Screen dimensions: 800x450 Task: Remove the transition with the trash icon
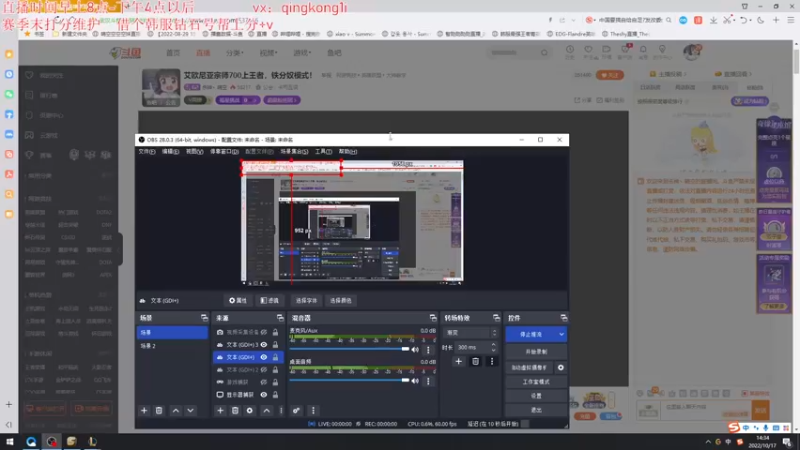coord(476,361)
